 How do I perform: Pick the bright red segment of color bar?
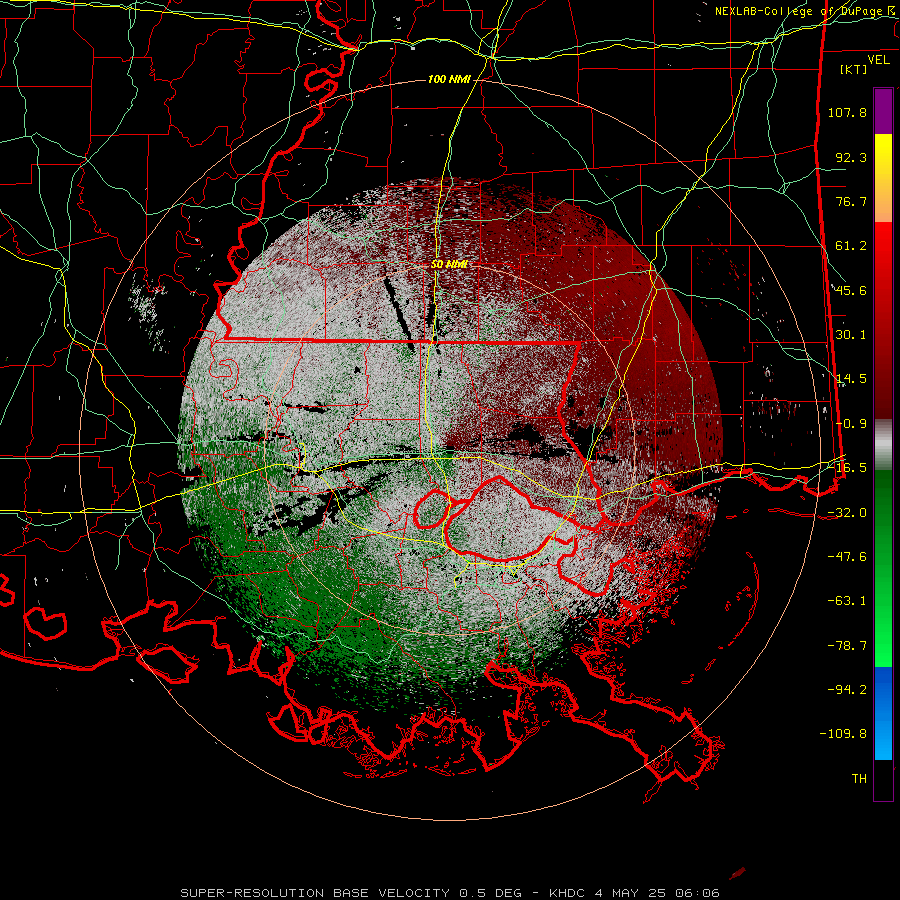pos(883,253)
